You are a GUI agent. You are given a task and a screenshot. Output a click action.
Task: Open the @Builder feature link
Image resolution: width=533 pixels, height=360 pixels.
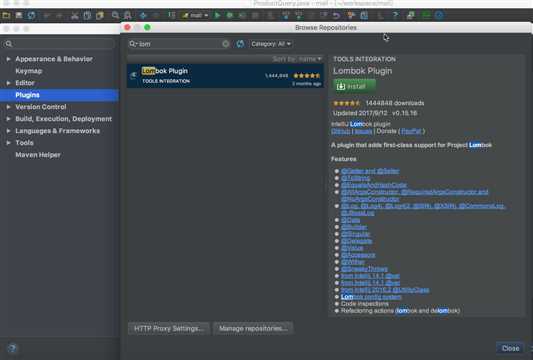pyautogui.click(x=354, y=227)
